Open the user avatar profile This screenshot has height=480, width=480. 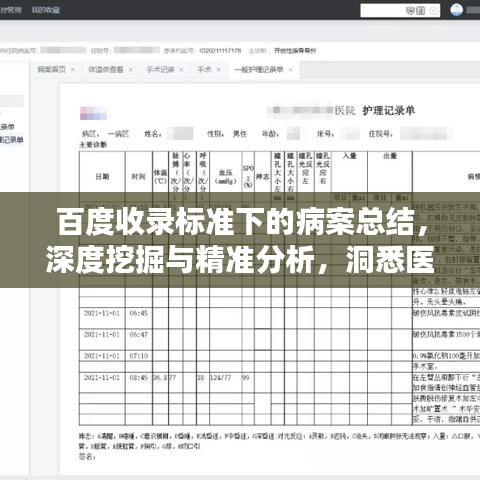click(456, 10)
